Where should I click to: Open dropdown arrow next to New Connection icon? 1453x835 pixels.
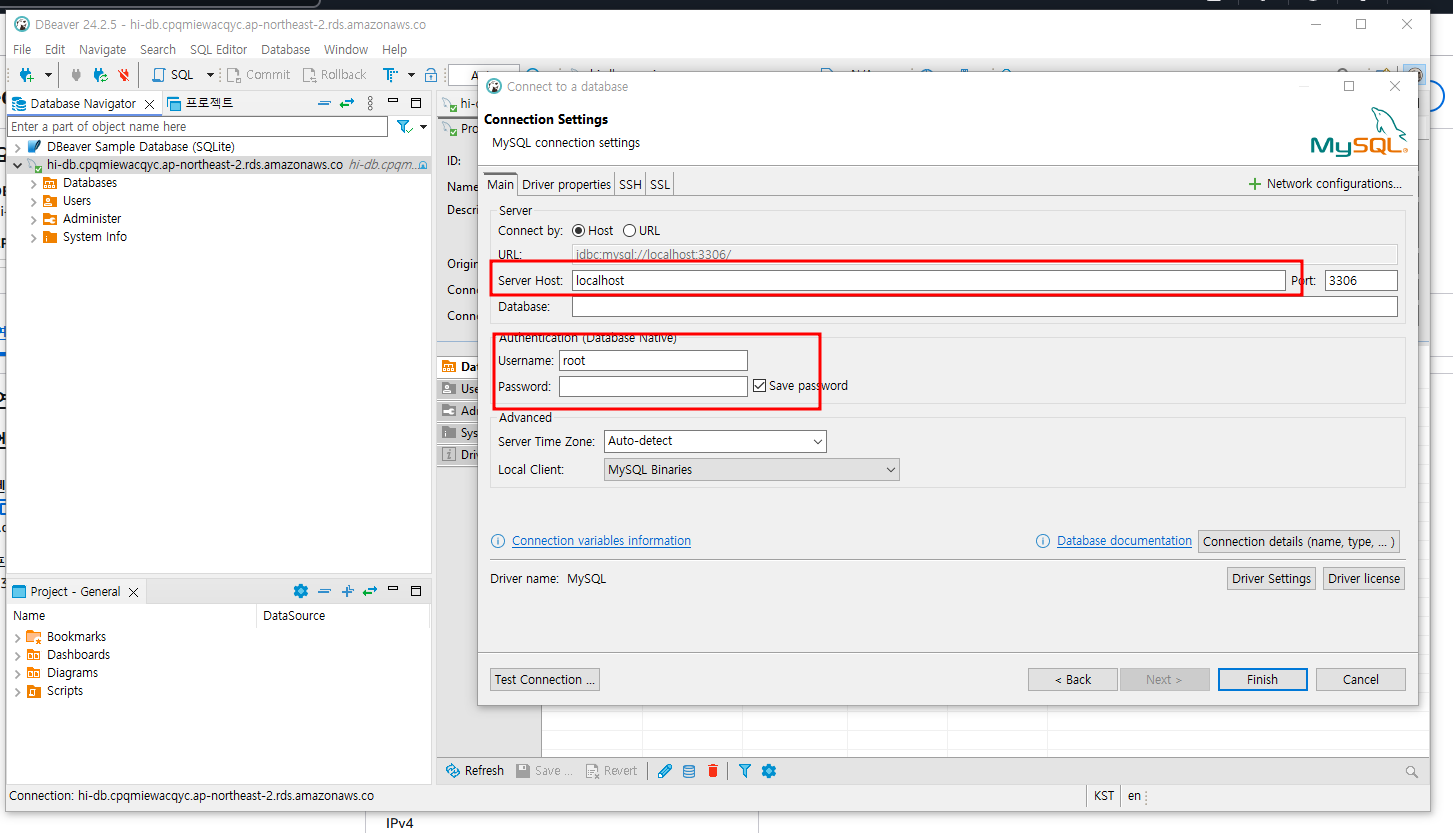pos(48,75)
